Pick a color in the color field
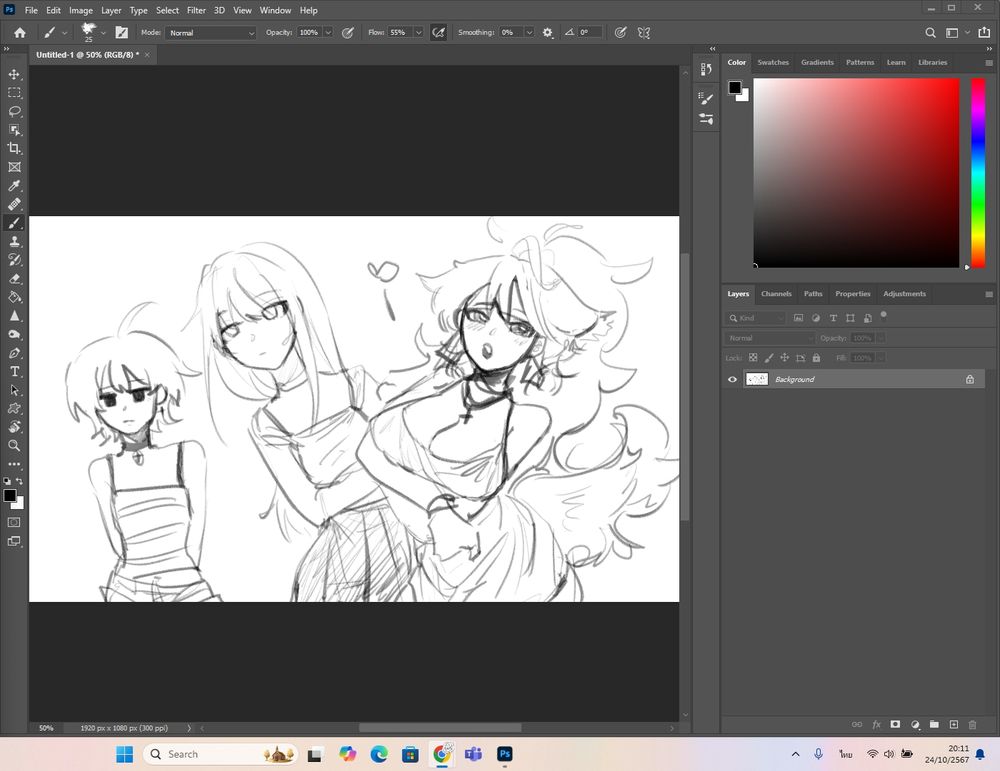The width and height of the screenshot is (1000, 771). coord(857,173)
